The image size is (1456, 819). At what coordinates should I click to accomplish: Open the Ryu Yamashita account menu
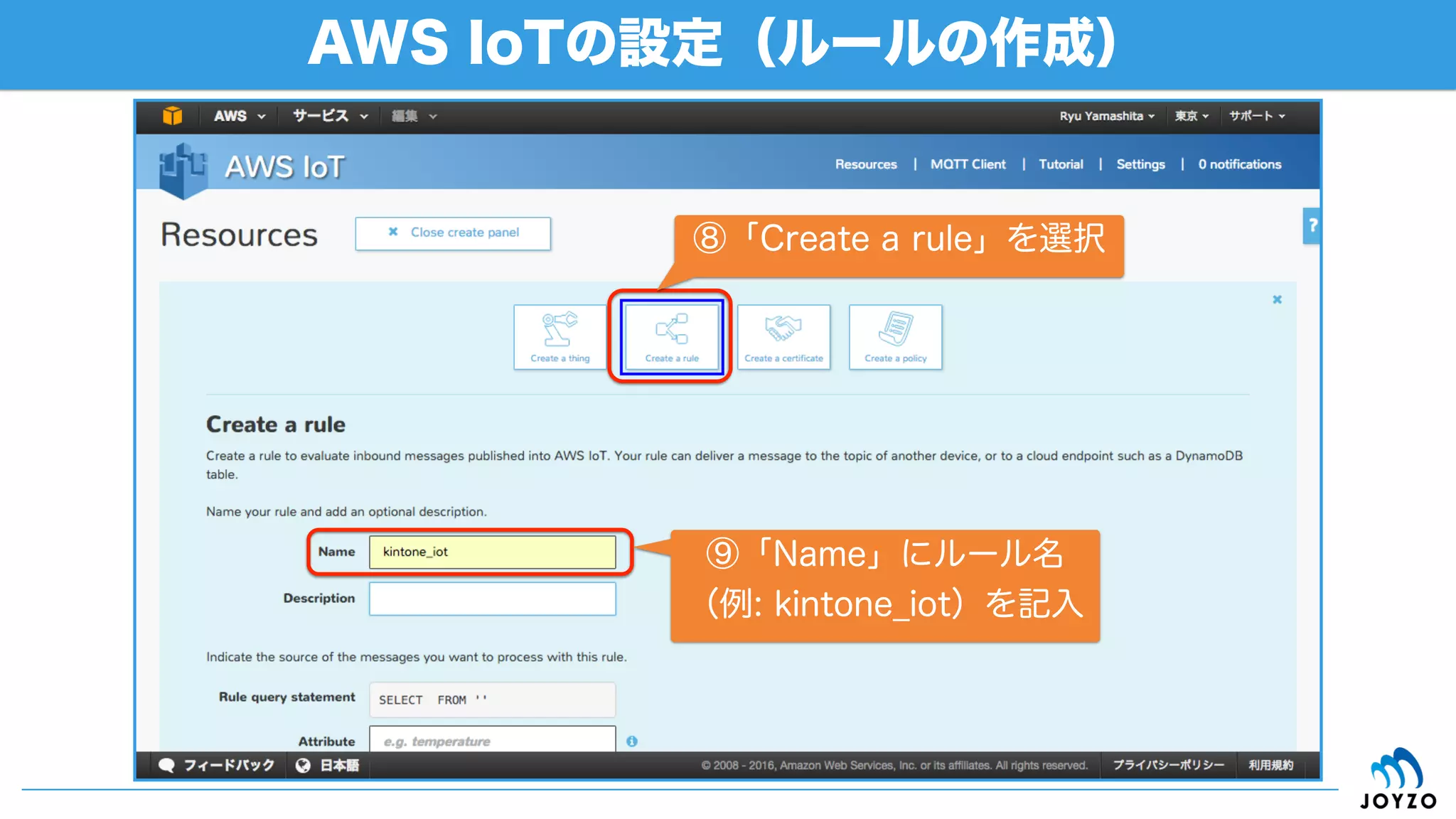pyautogui.click(x=1106, y=116)
